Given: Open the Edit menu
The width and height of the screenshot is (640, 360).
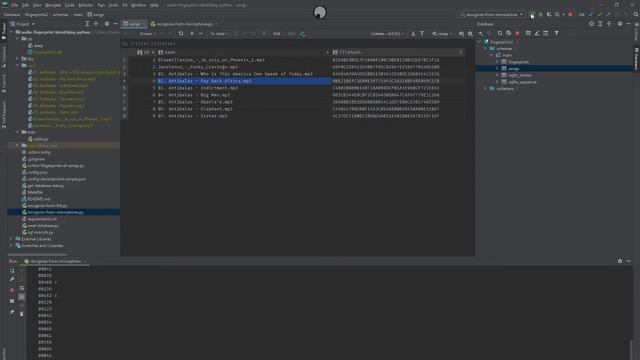Looking at the screenshot, I should [25, 5].
